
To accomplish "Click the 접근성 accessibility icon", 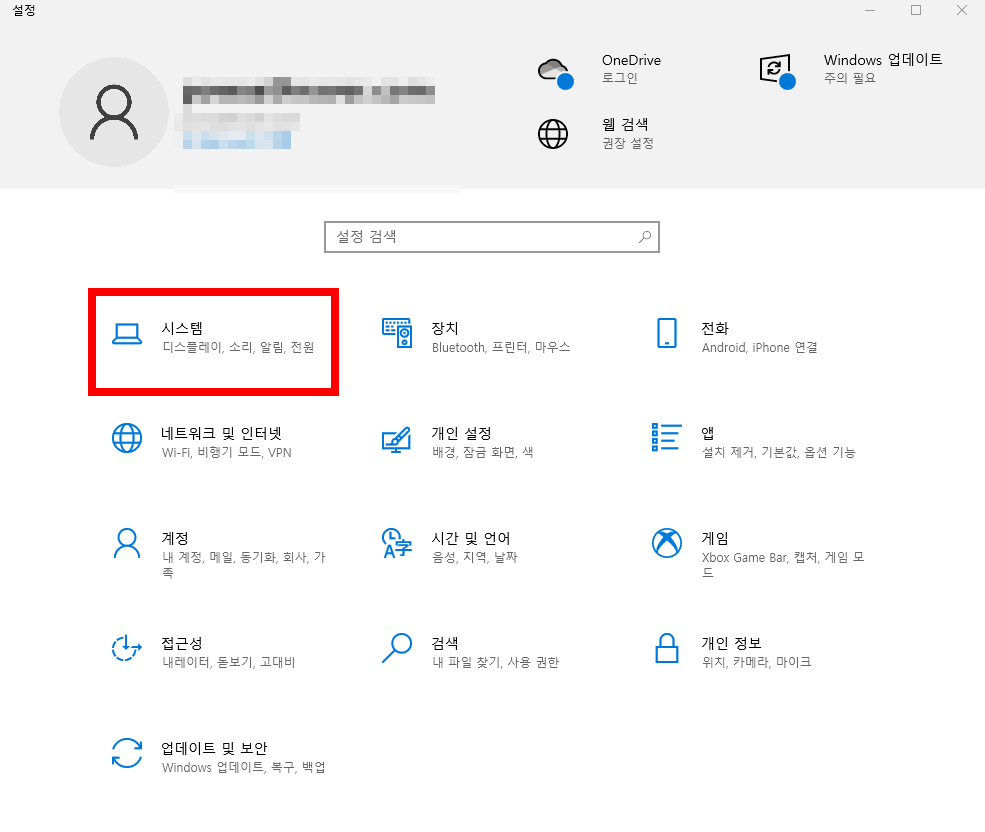I will [127, 650].
